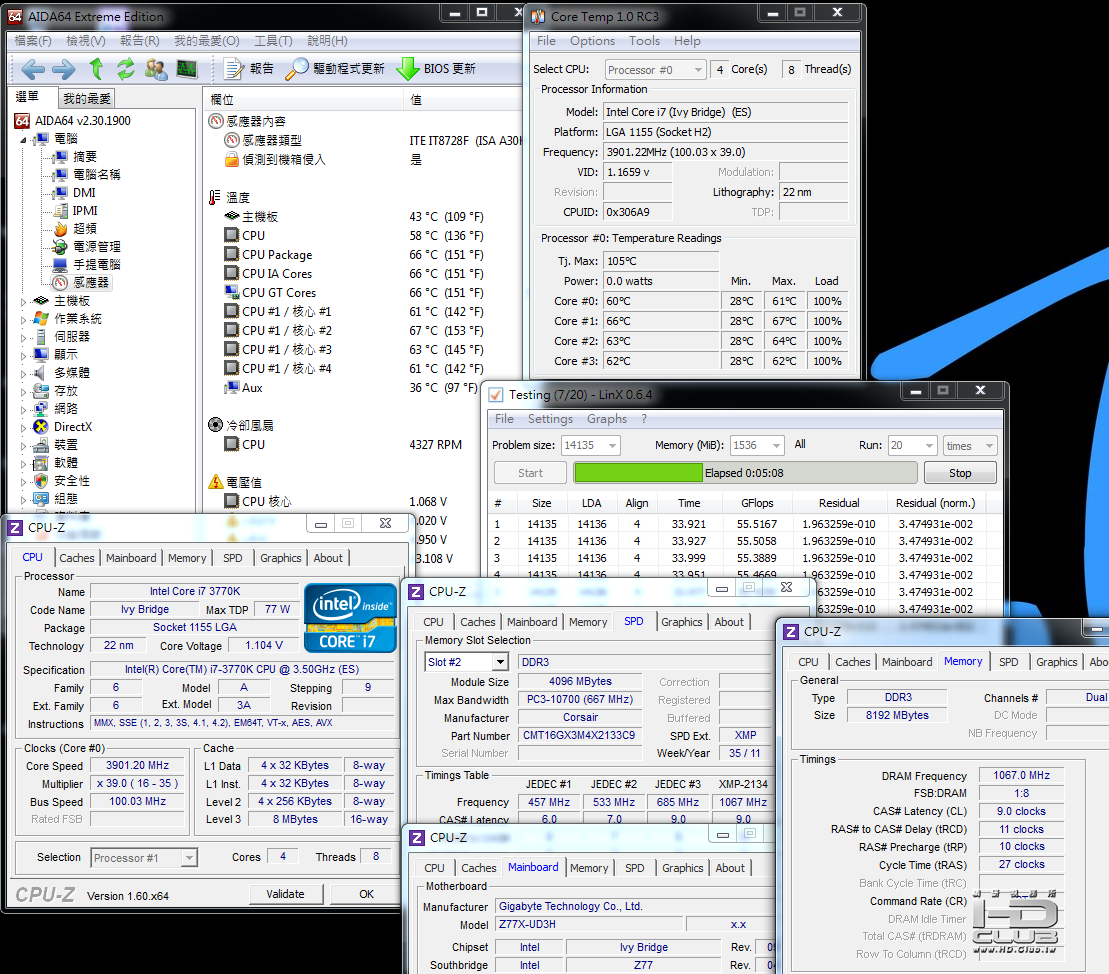Click the blue back arrow in AIDA64 toolbar
Viewport: 1109px width, 974px height.
[x=33, y=69]
